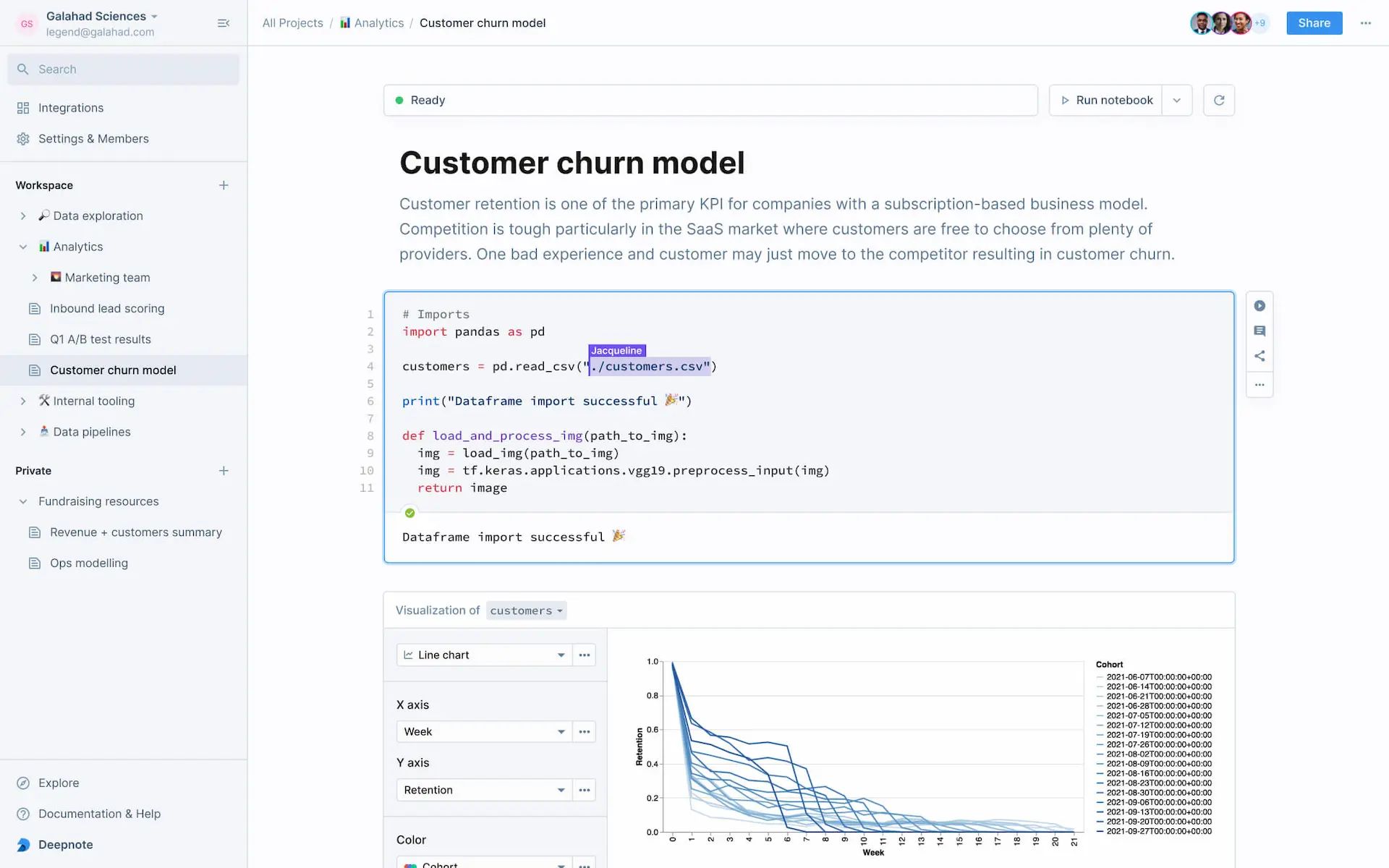Screen dimensions: 1389x868
Task: Click in the Search field
Action: (123, 69)
